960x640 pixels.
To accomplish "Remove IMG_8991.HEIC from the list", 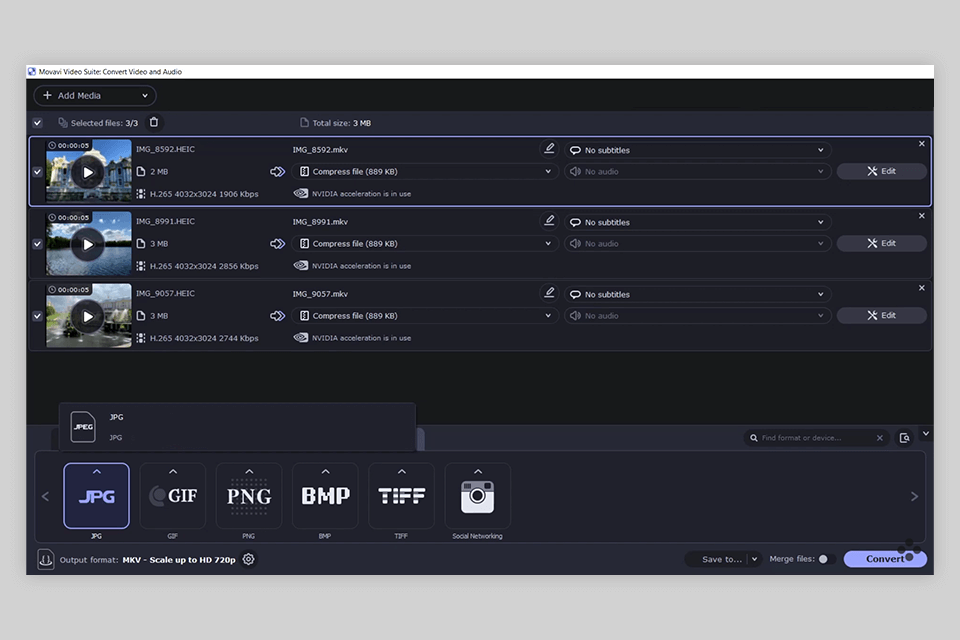I will point(921,216).
